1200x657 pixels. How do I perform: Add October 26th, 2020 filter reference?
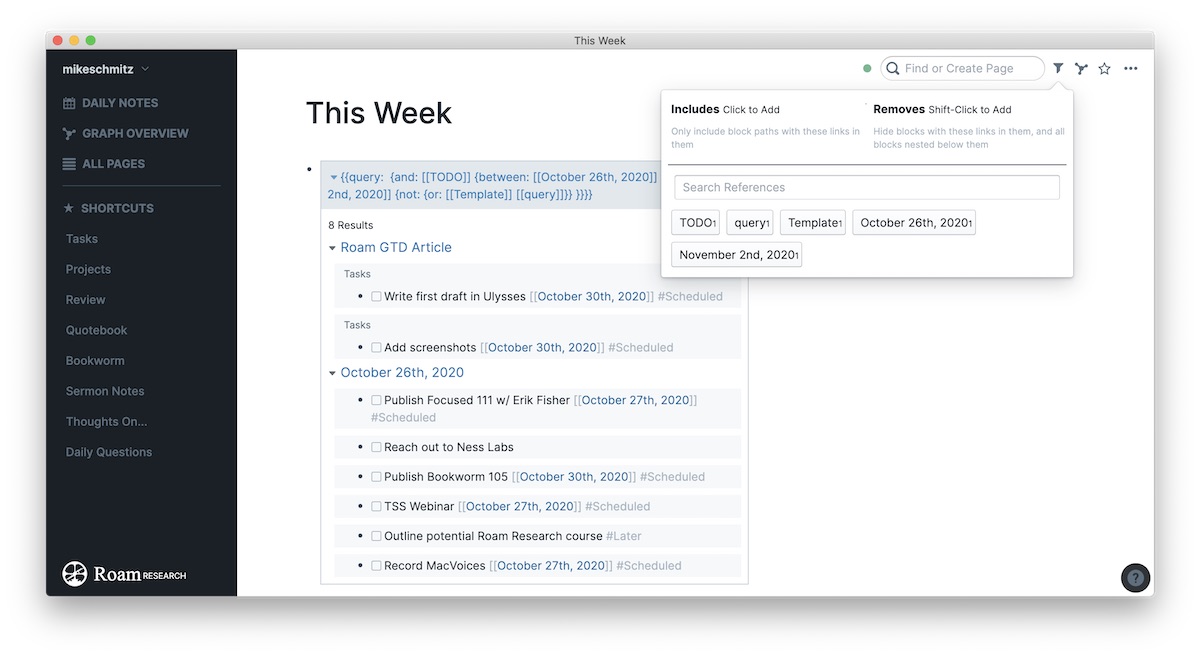pyautogui.click(x=914, y=223)
